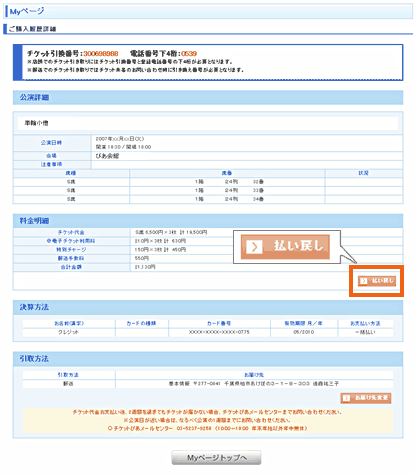Click phone last-four digits 0539
Image resolution: width=415 pixels, height=474 pixels.
pyautogui.click(x=189, y=54)
